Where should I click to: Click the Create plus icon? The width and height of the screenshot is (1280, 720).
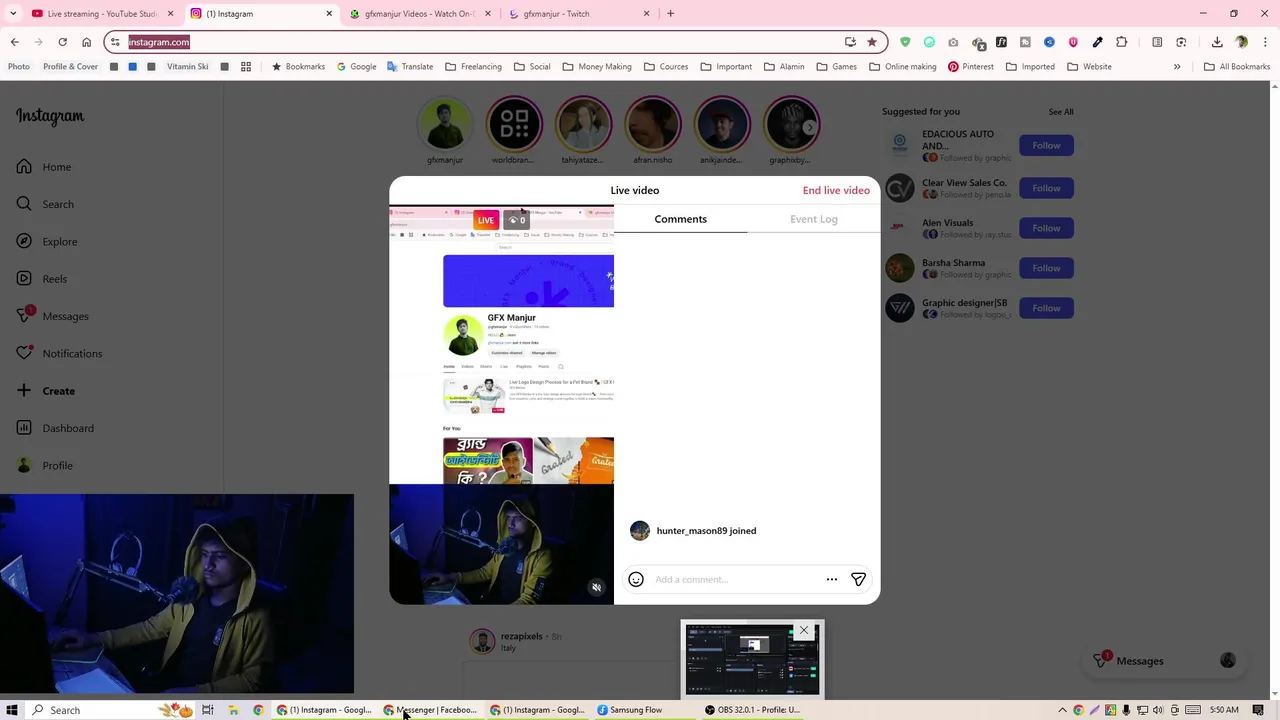pyautogui.click(x=24, y=391)
